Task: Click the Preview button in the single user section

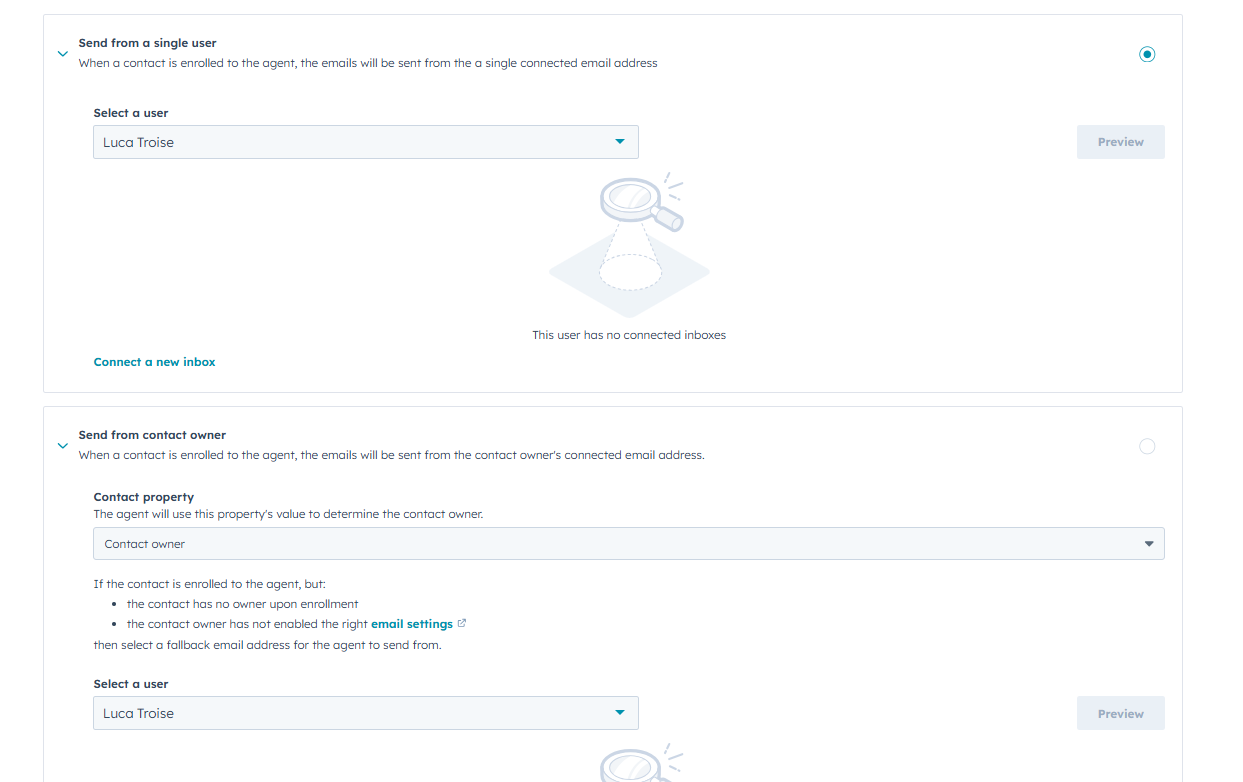Action: click(1120, 141)
